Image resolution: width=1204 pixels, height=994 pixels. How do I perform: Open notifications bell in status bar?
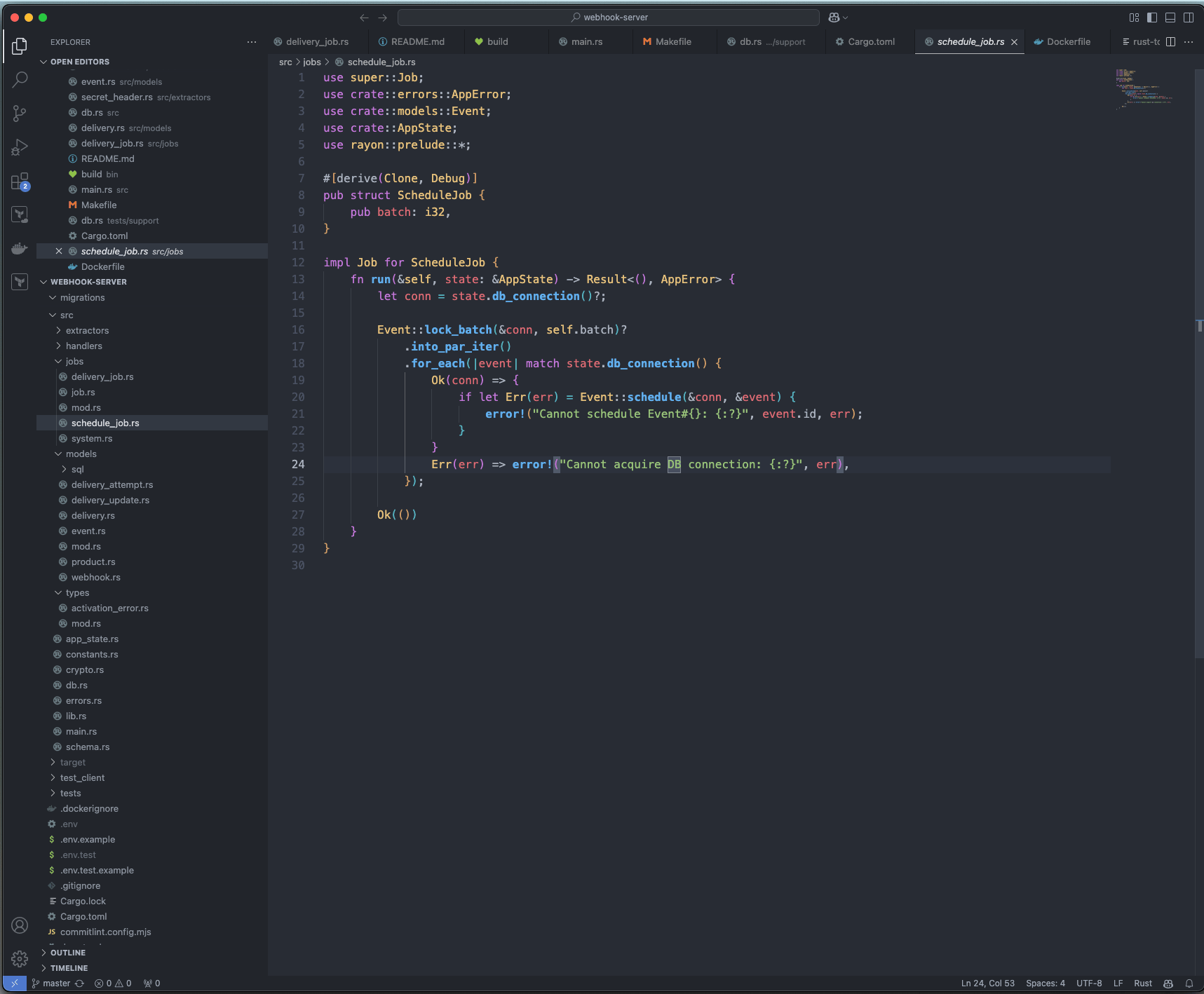pos(1189,983)
